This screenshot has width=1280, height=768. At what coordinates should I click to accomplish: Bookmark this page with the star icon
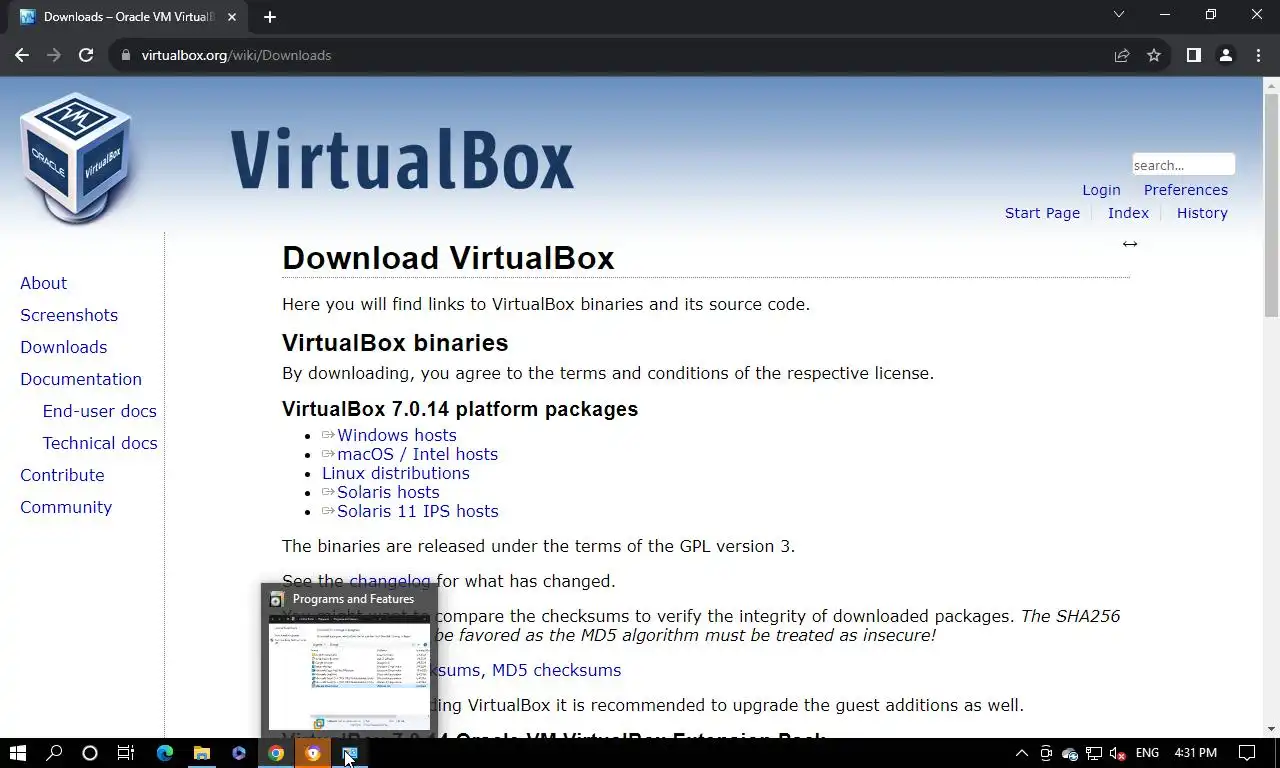[x=1154, y=55]
